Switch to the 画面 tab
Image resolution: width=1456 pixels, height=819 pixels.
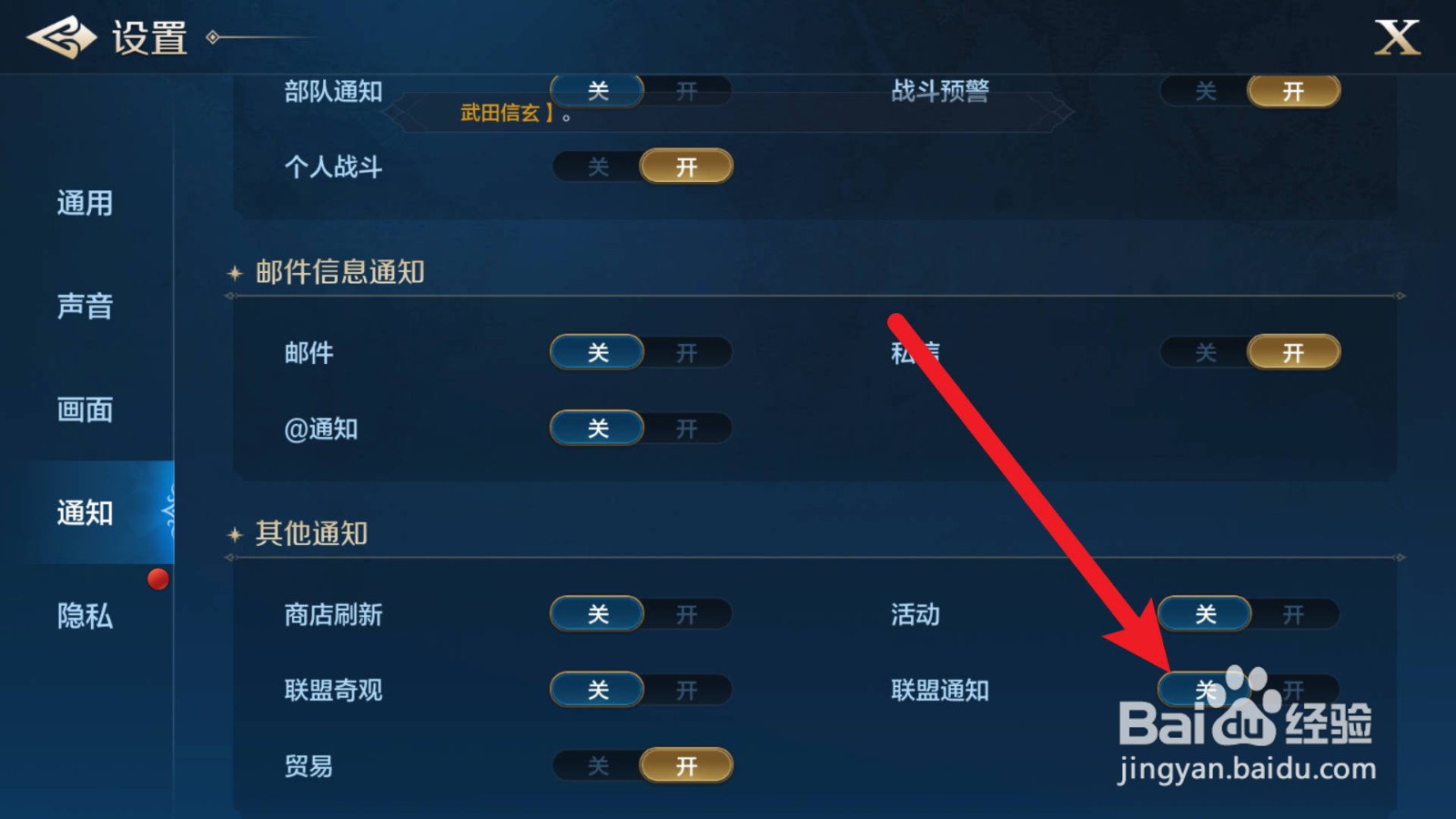pyautogui.click(x=86, y=409)
